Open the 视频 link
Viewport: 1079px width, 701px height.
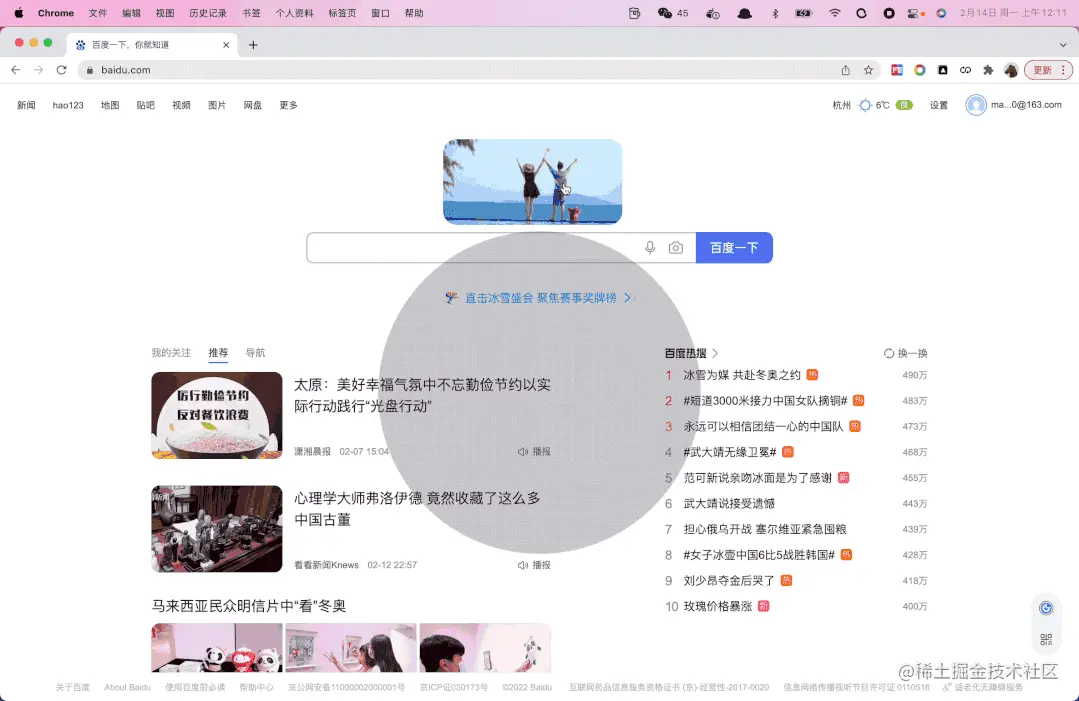click(181, 105)
